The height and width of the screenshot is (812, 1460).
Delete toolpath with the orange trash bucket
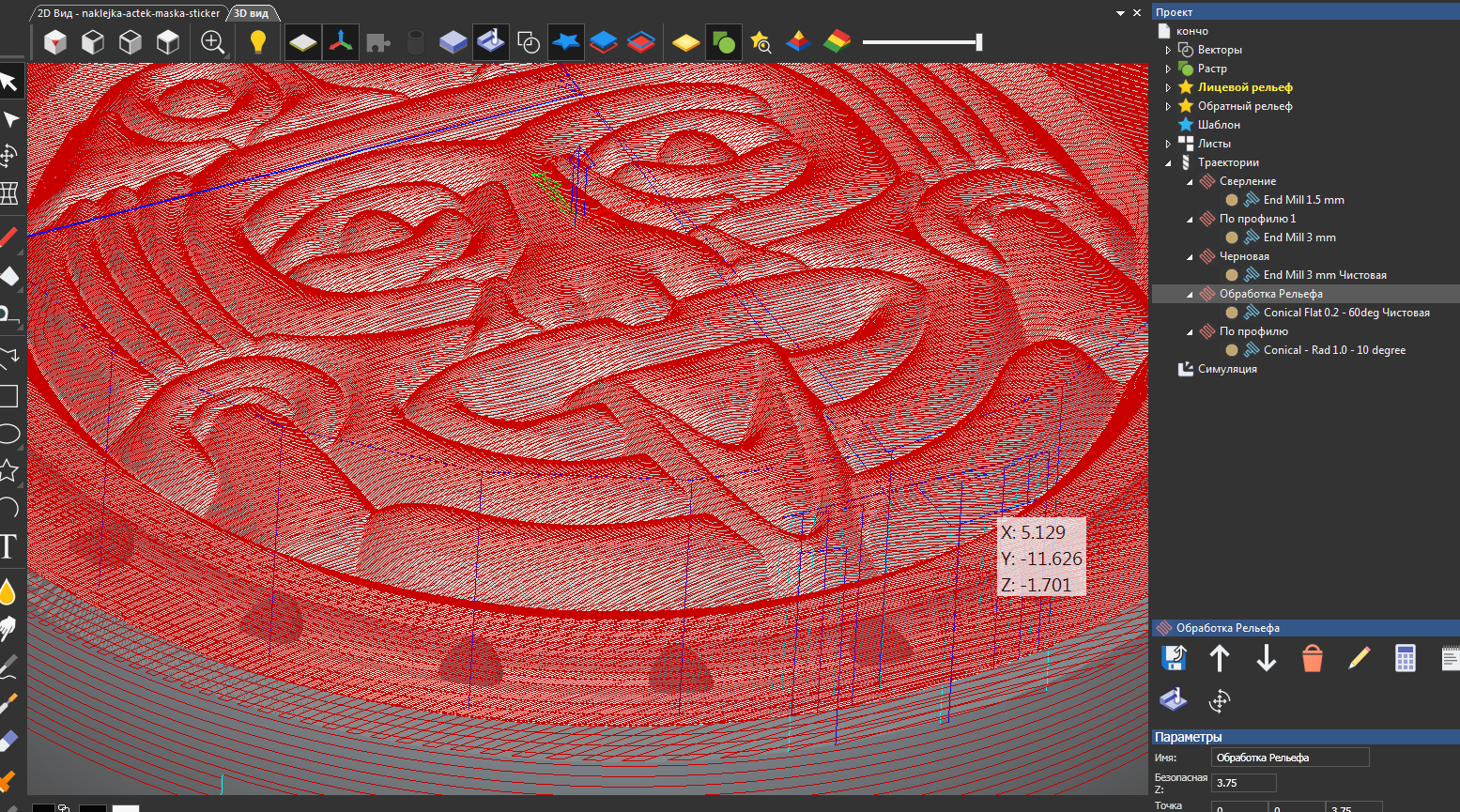[1313, 658]
